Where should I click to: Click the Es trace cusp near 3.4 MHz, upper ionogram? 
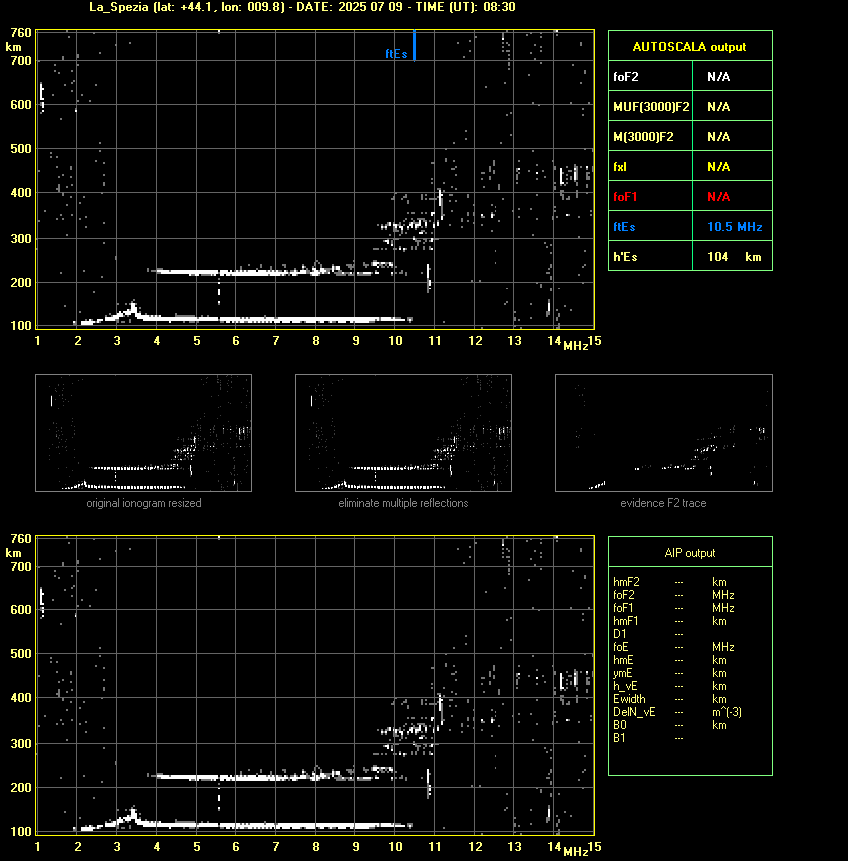(x=133, y=308)
